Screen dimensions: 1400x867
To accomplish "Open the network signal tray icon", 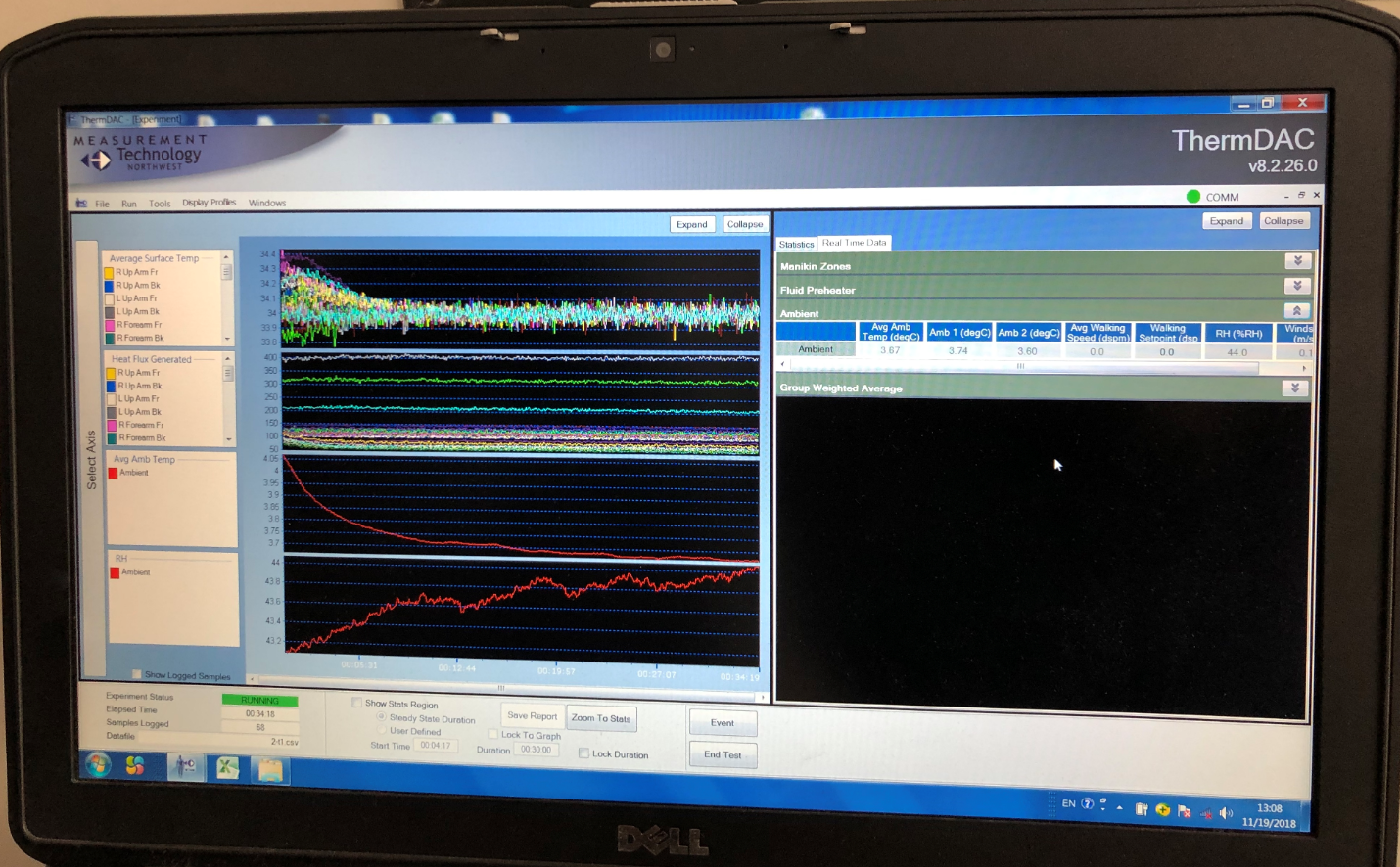I will tap(1206, 812).
